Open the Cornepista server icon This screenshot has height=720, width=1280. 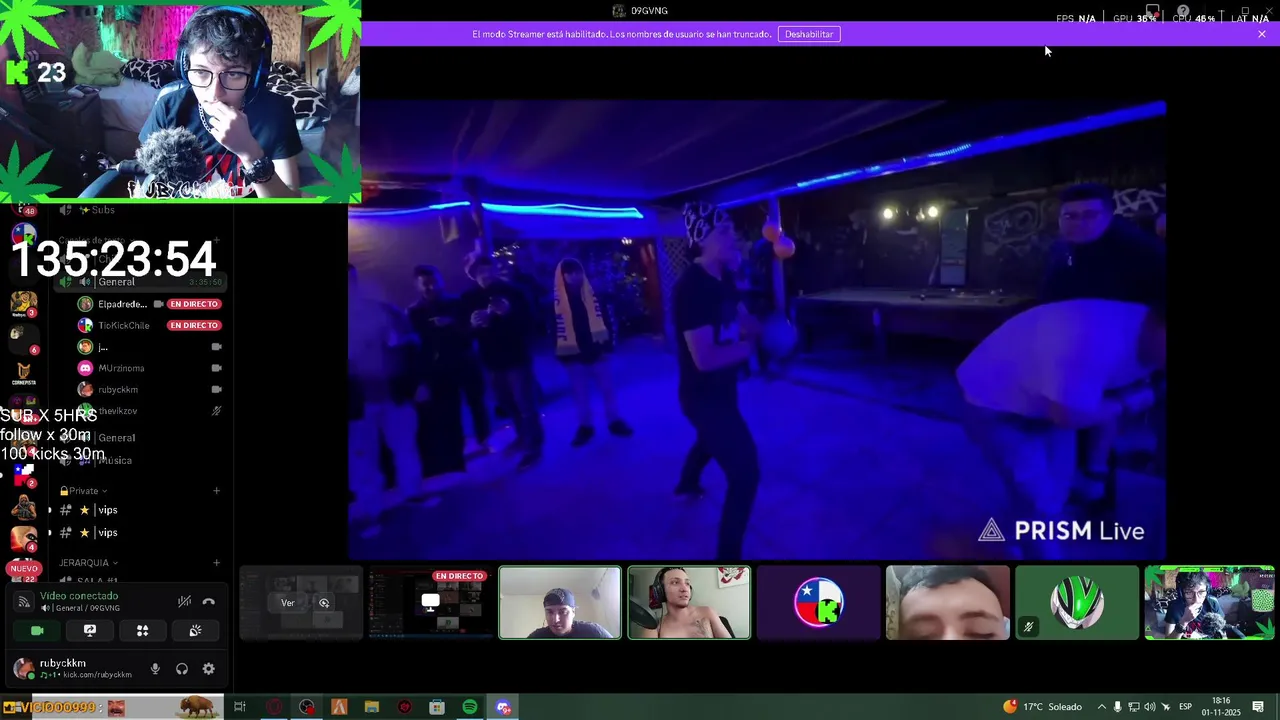tap(23, 374)
